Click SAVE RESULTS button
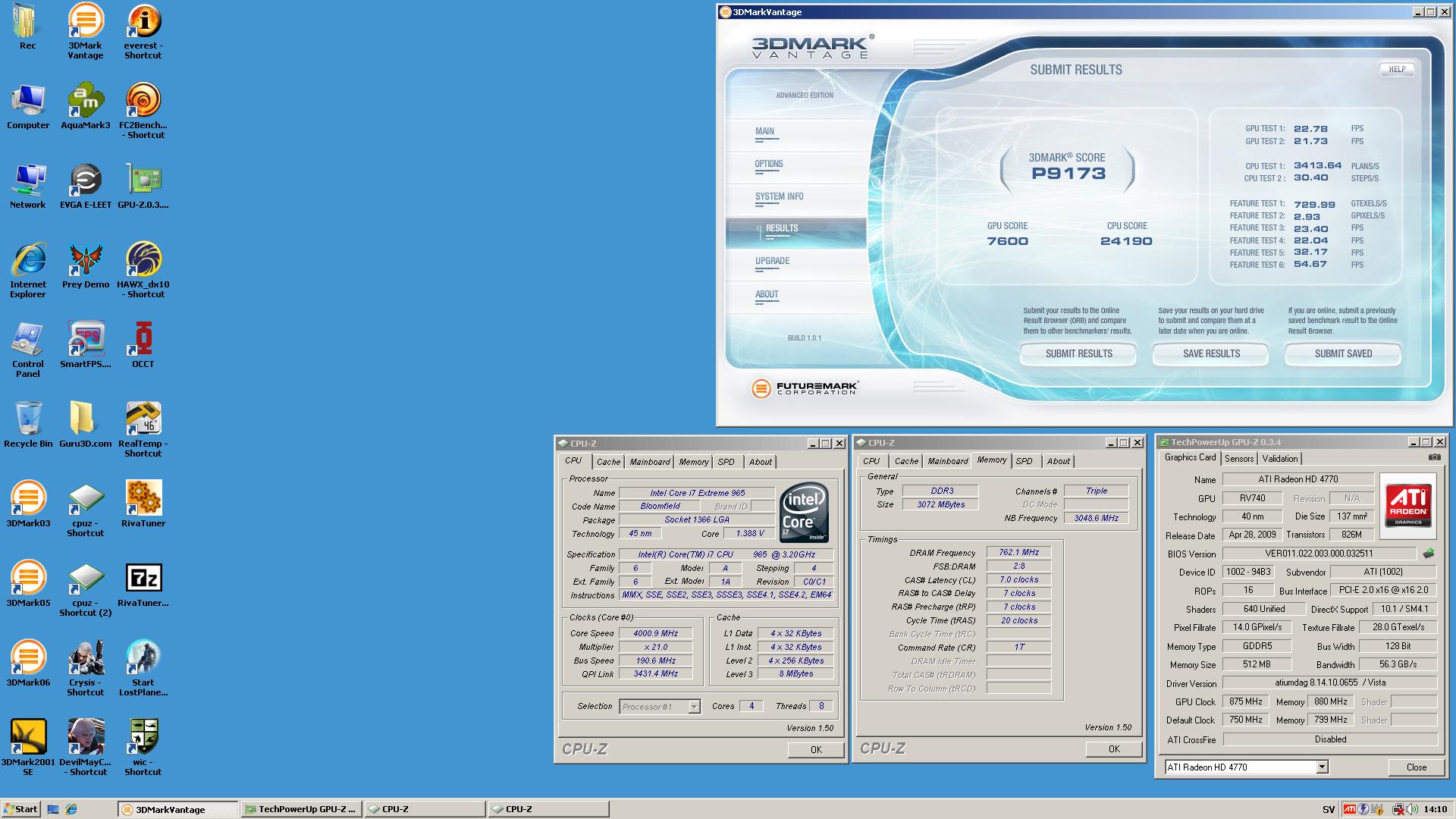This screenshot has width=1456, height=819. (1211, 354)
